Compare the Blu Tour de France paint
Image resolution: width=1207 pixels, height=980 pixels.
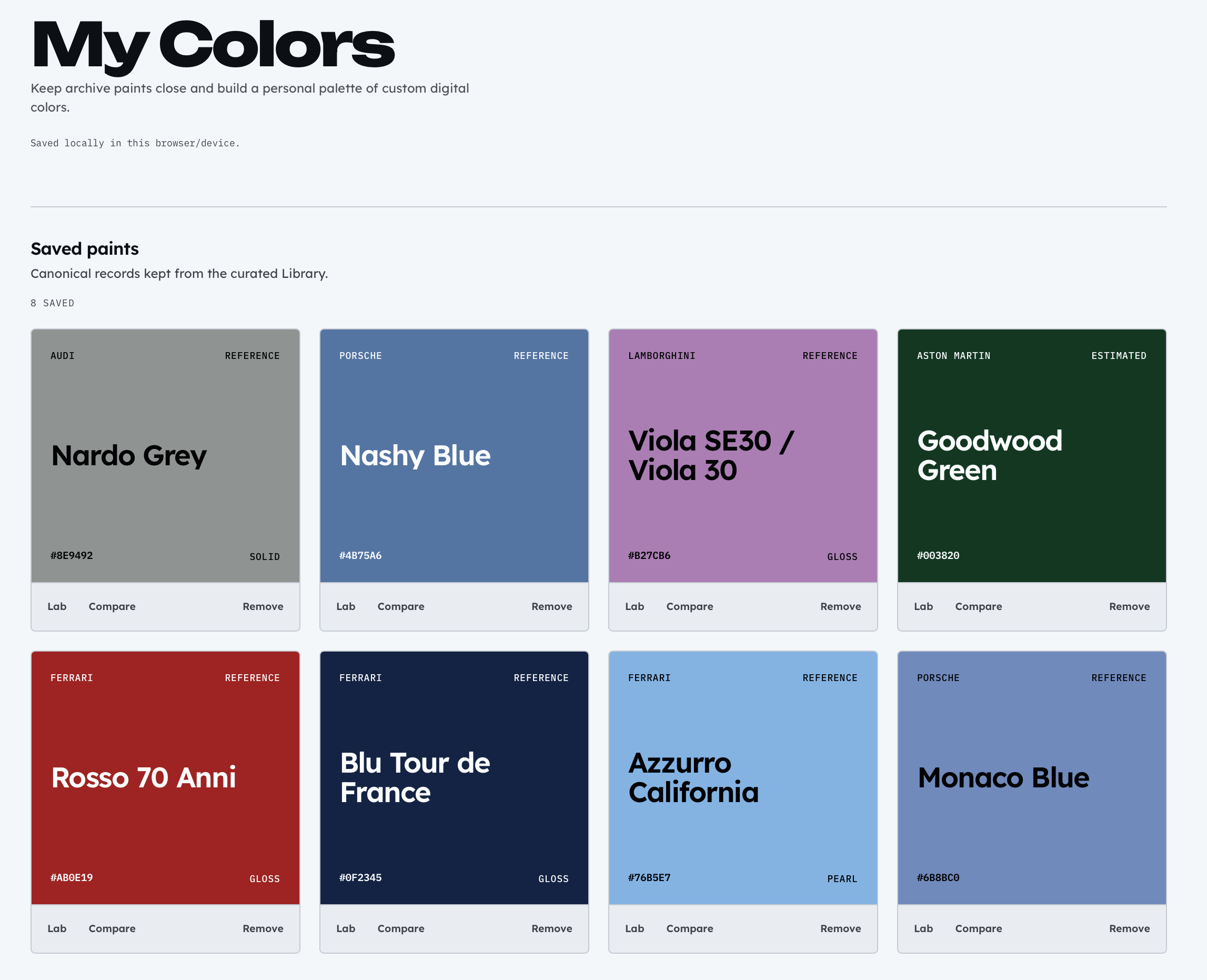click(x=400, y=928)
